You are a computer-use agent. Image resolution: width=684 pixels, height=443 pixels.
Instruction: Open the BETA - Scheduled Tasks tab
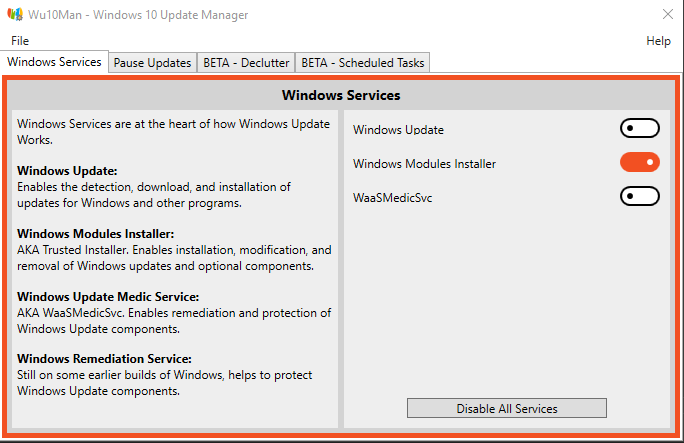click(x=363, y=63)
